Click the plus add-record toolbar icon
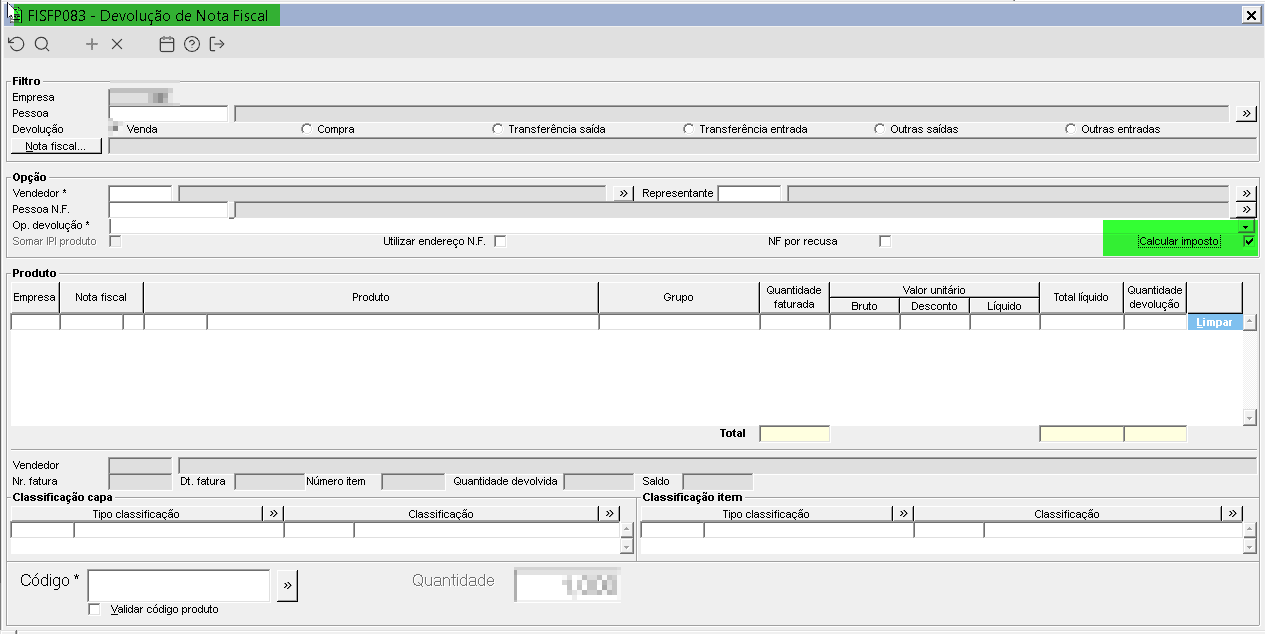This screenshot has height=634, width=1265. (92, 44)
